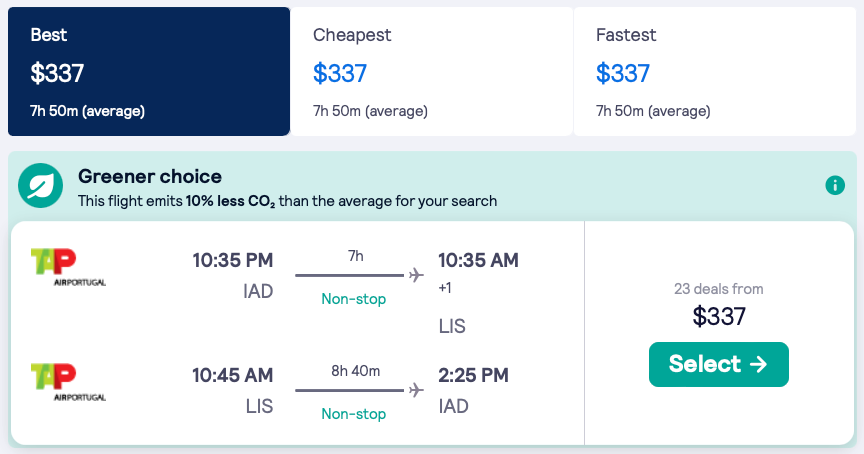Click the "23 deals from" text
Image resolution: width=864 pixels, height=454 pixels.
click(718, 289)
